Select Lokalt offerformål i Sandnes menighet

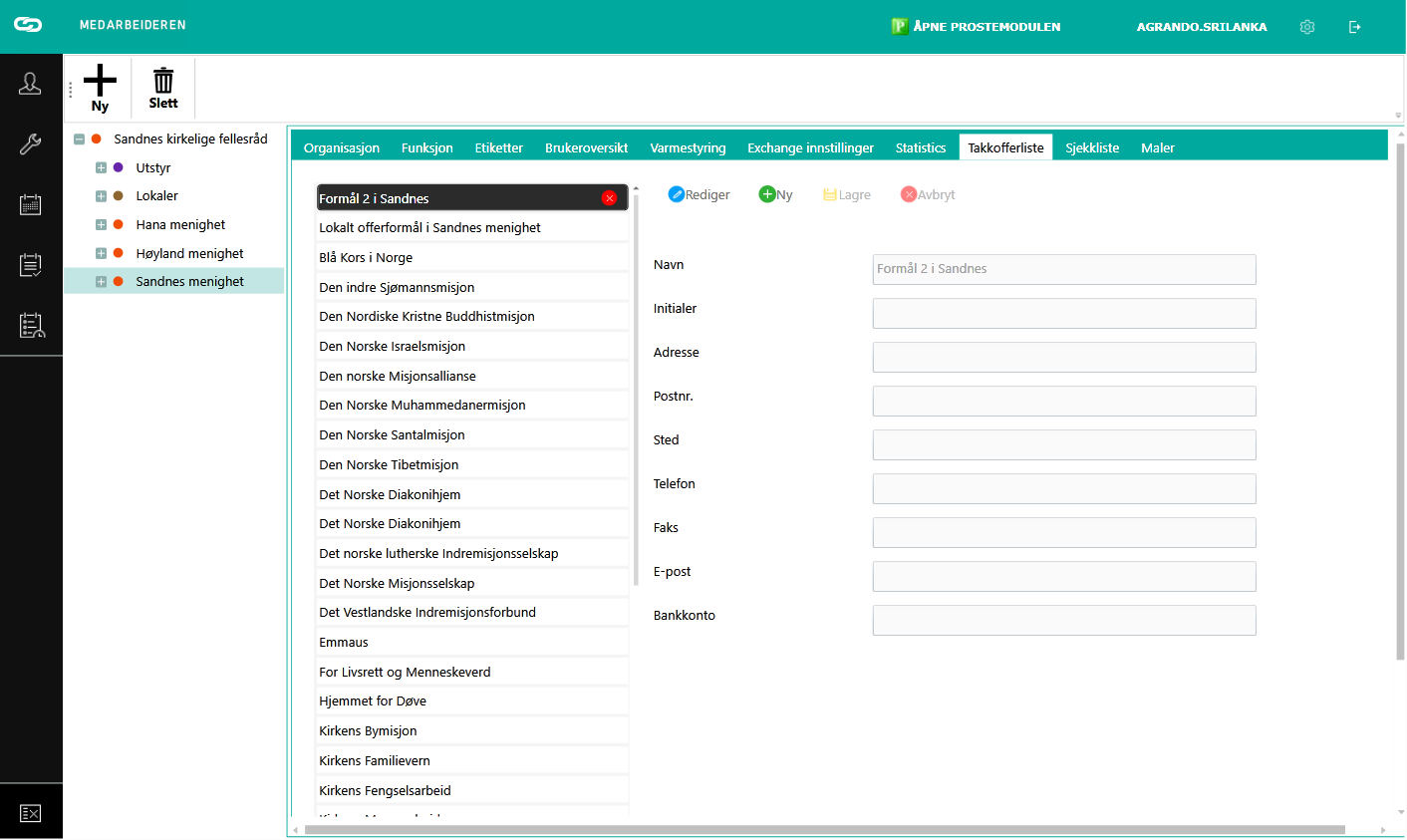tap(472, 228)
